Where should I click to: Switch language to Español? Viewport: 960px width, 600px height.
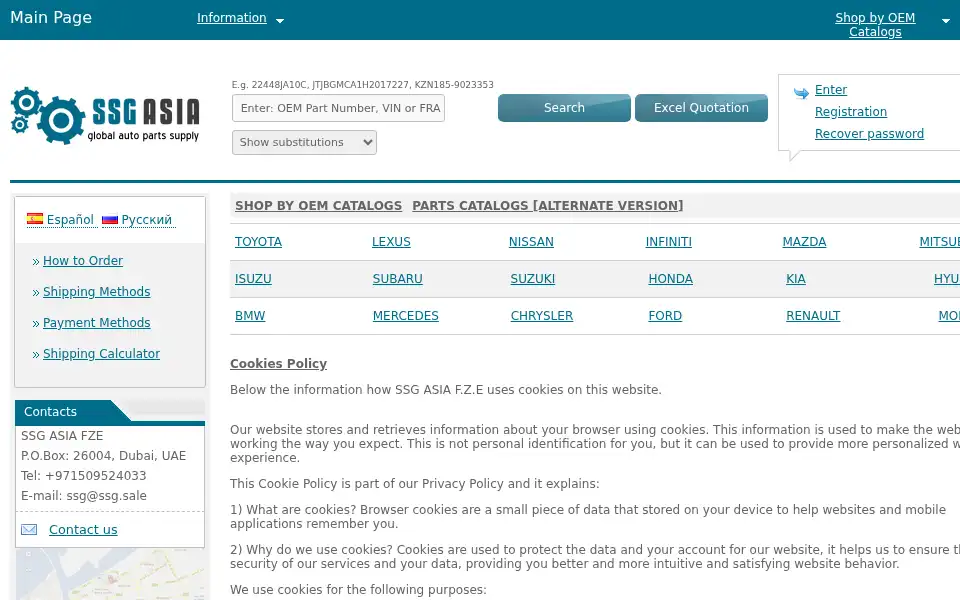70,220
